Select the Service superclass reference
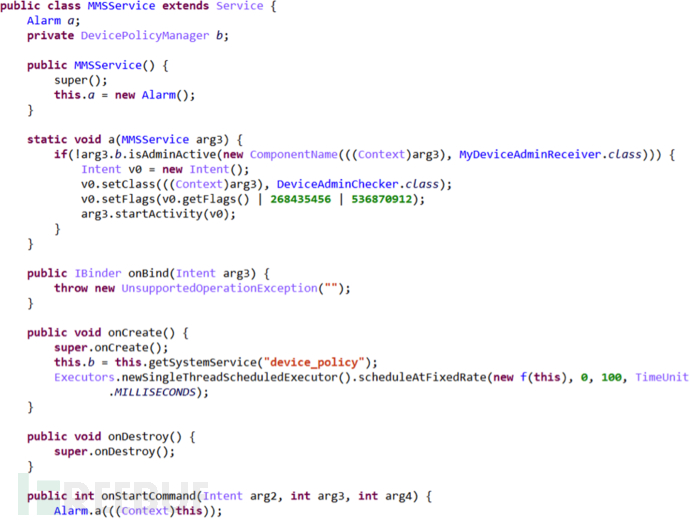690x522 pixels. (x=240, y=6)
